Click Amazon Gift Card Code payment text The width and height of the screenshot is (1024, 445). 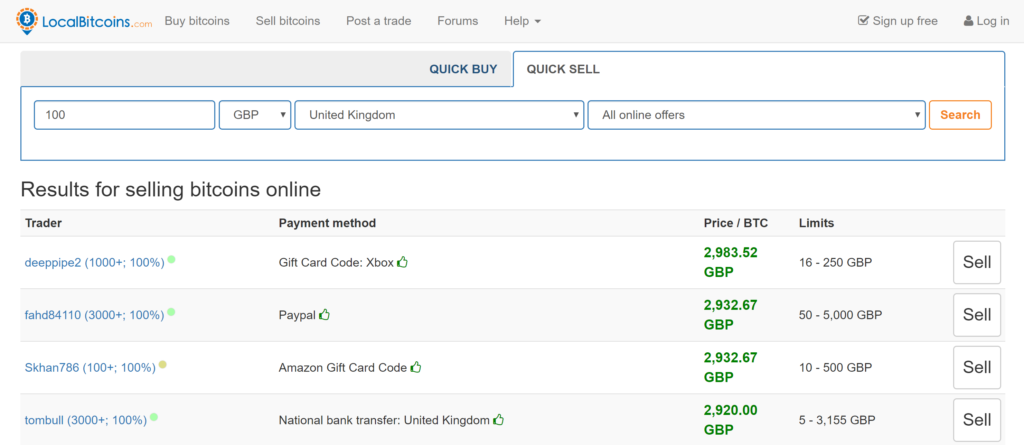tap(343, 368)
